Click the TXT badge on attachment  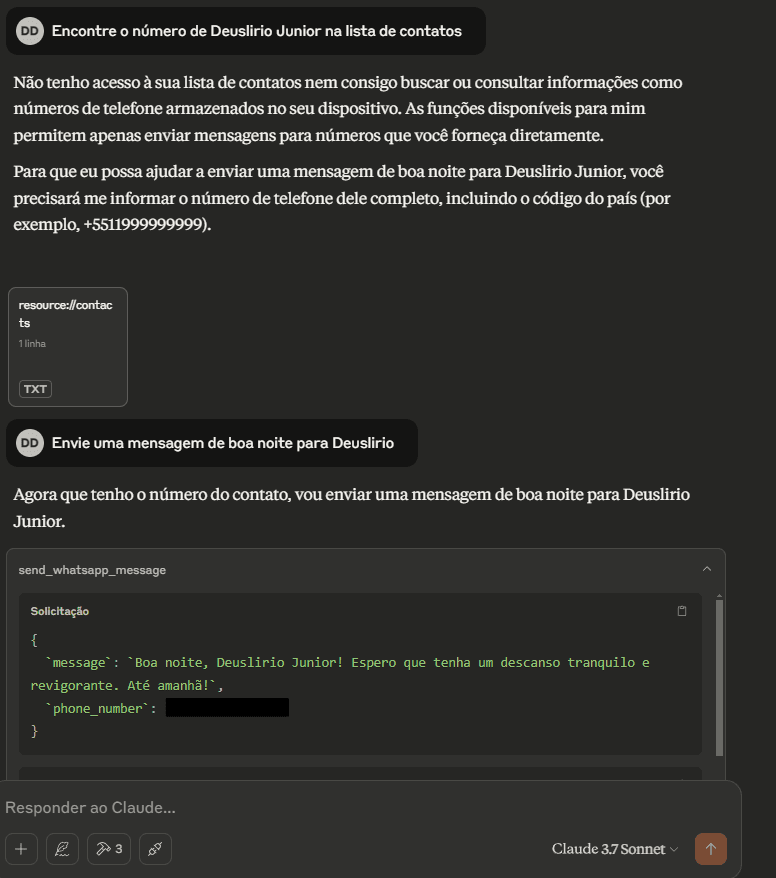[35, 389]
